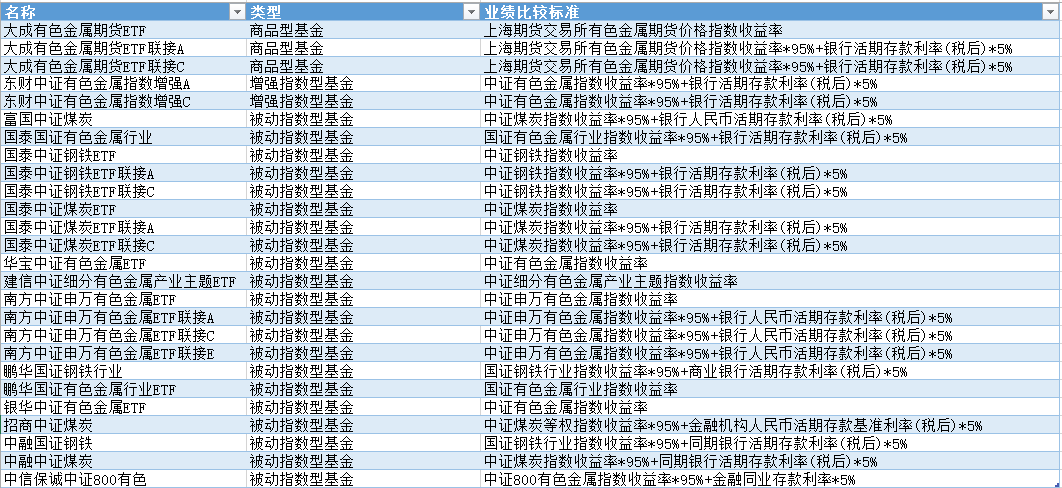Select the cell 国泰中证煤炭ETF
1062x488 pixels.
coord(123,209)
